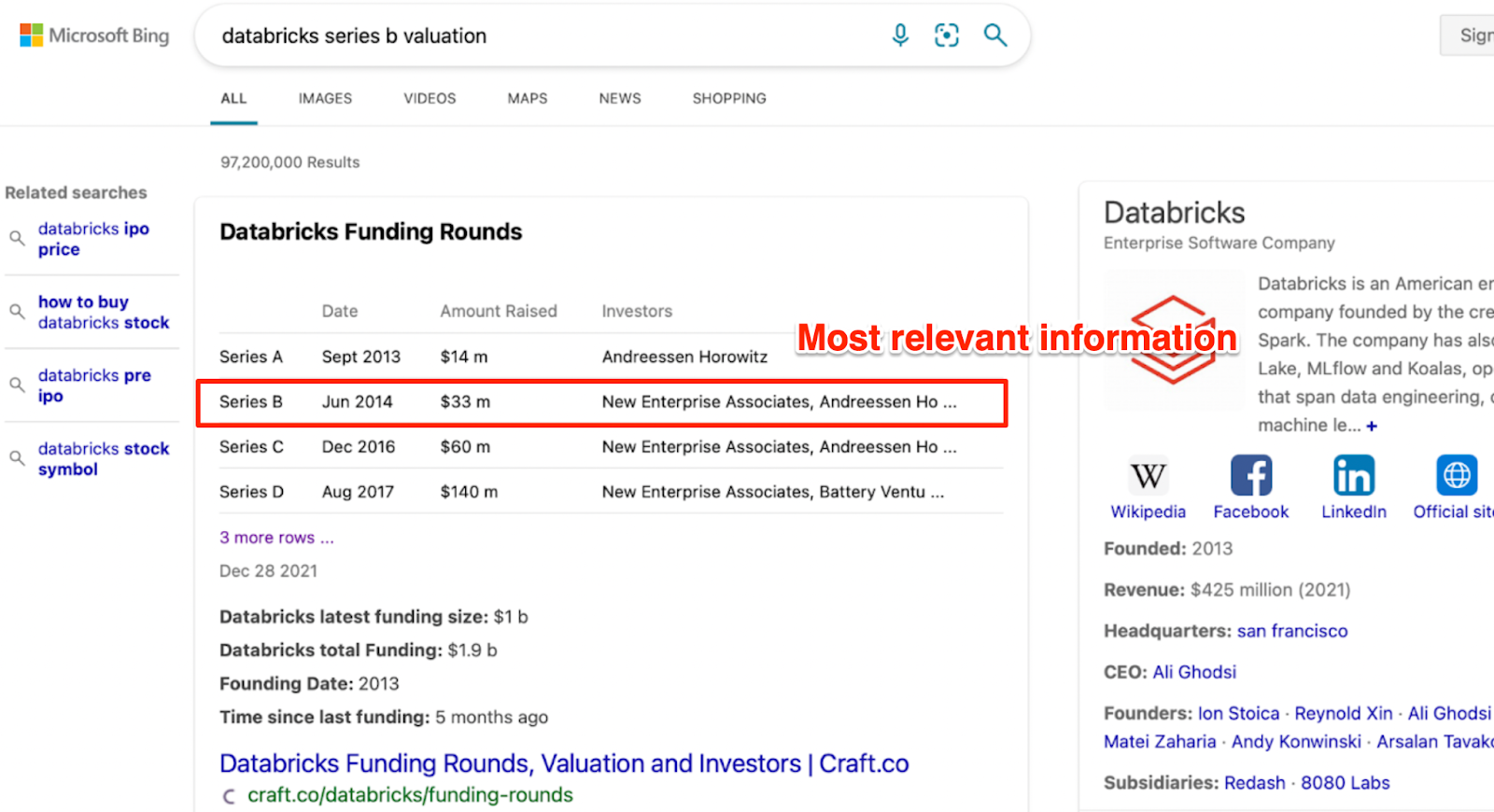Click the Investors column header
This screenshot has height=812, width=1494.
(x=637, y=311)
